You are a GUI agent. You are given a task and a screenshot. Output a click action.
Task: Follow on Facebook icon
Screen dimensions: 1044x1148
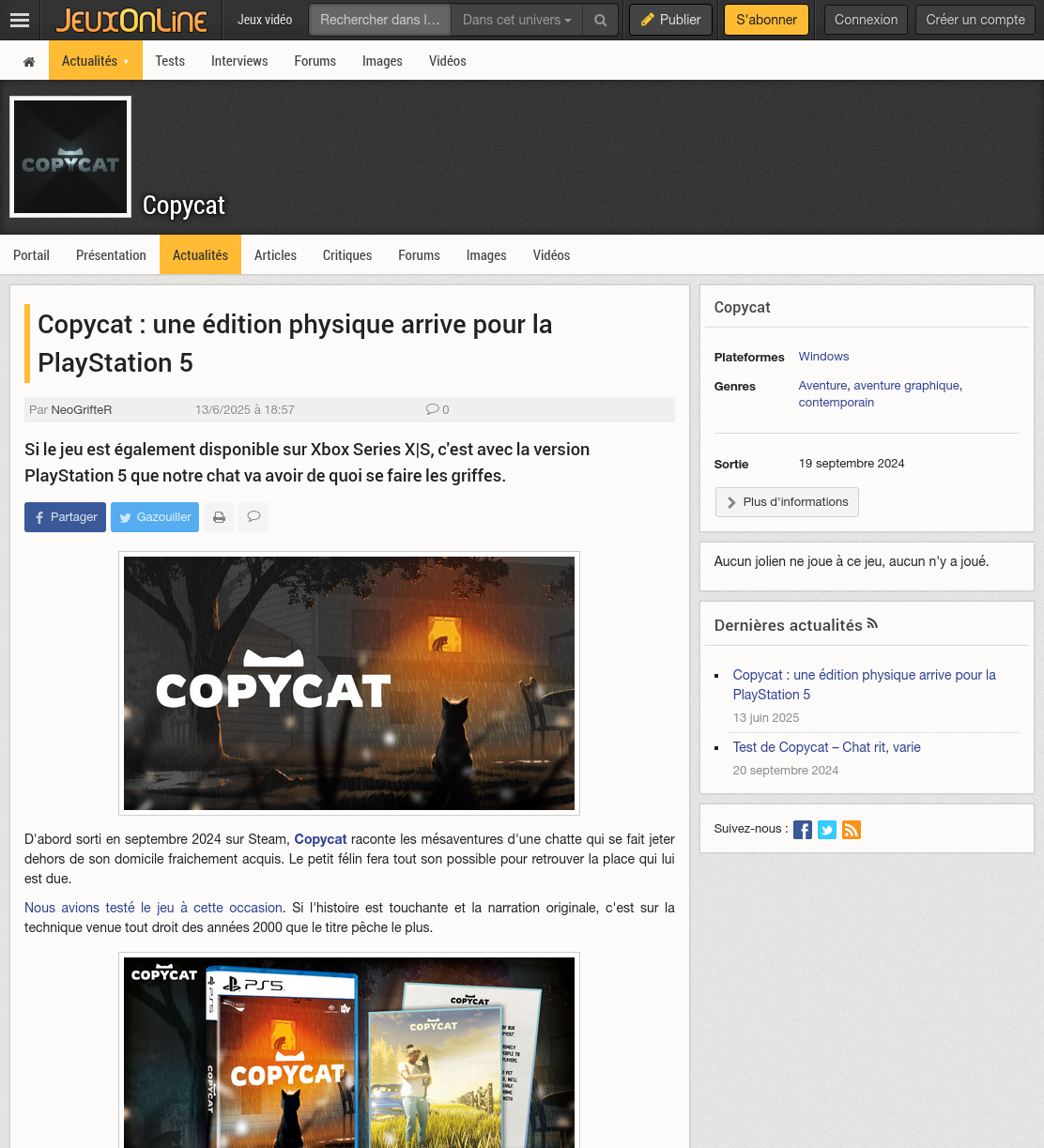803,830
